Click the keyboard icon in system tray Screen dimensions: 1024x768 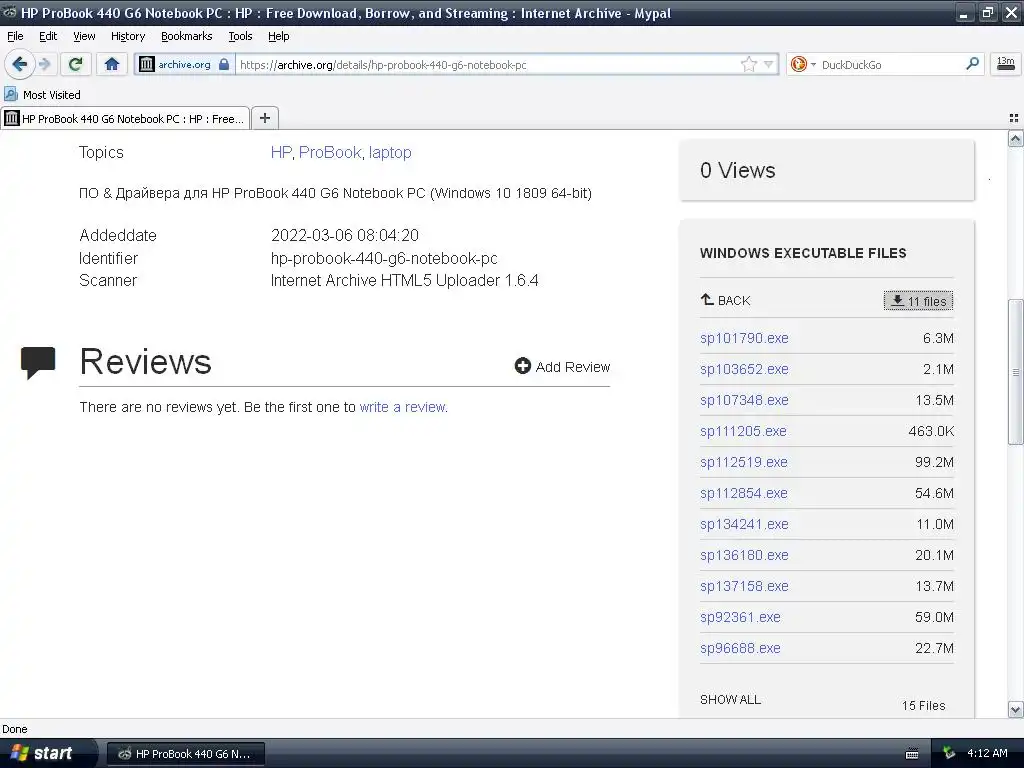pyautogui.click(x=912, y=754)
